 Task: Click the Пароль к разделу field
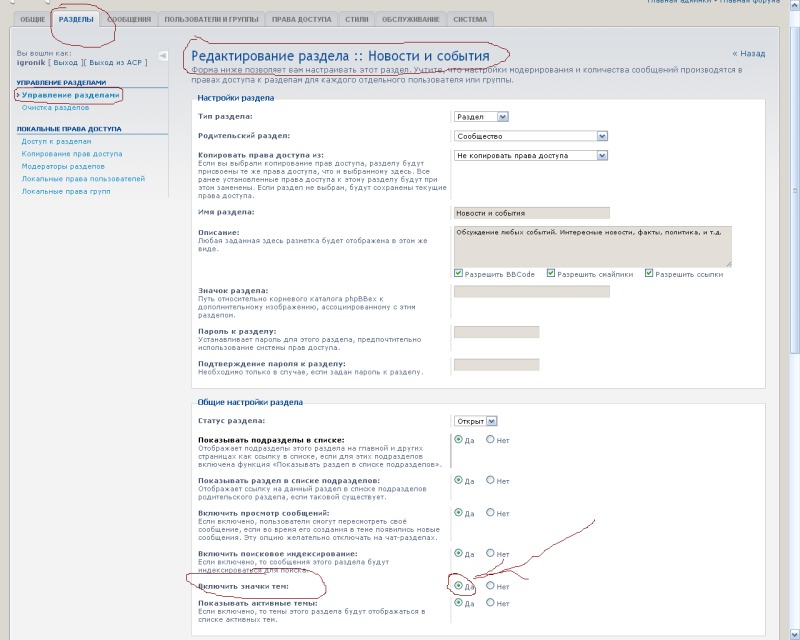496,332
